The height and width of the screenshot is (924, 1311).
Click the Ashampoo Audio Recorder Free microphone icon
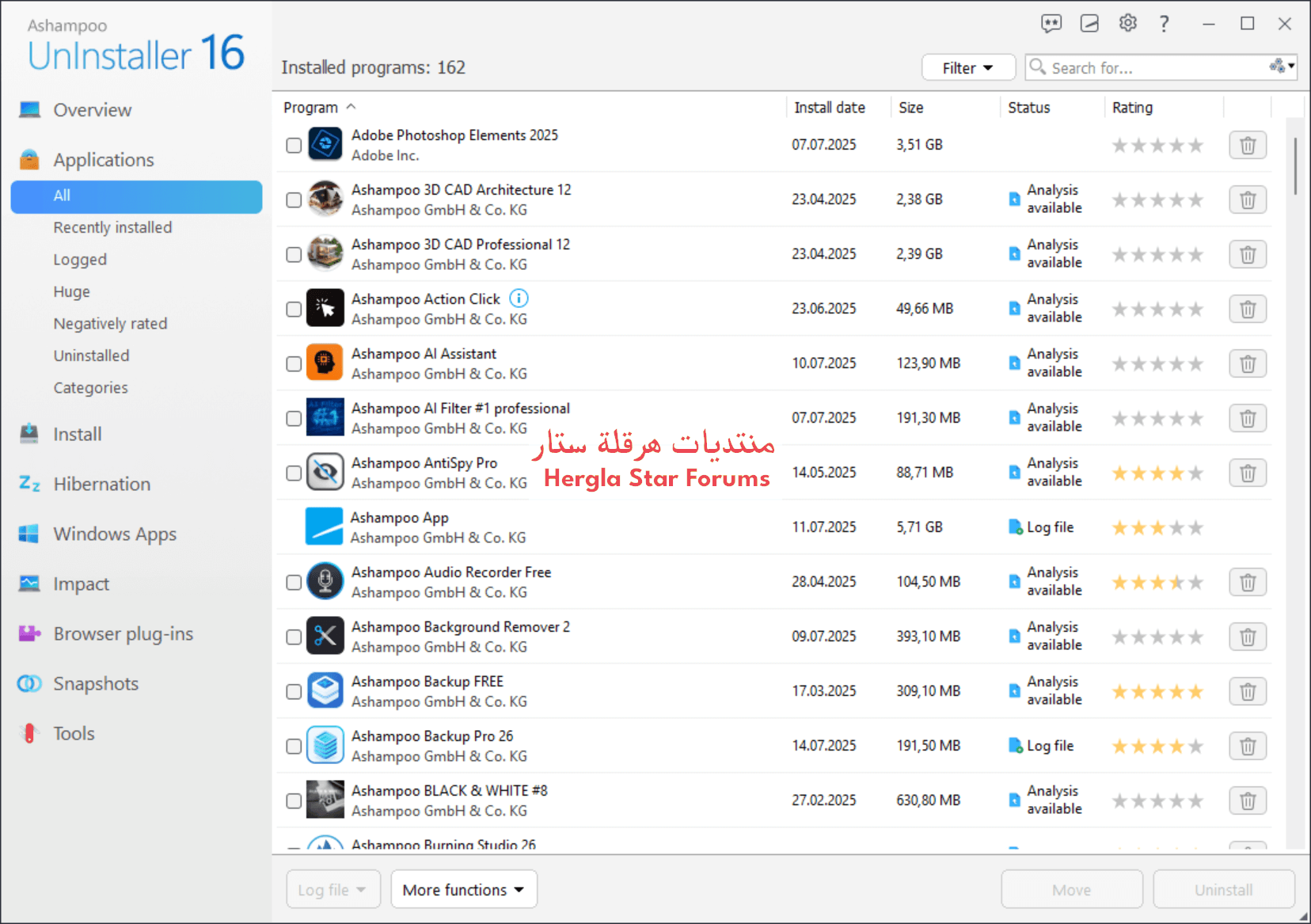[325, 581]
